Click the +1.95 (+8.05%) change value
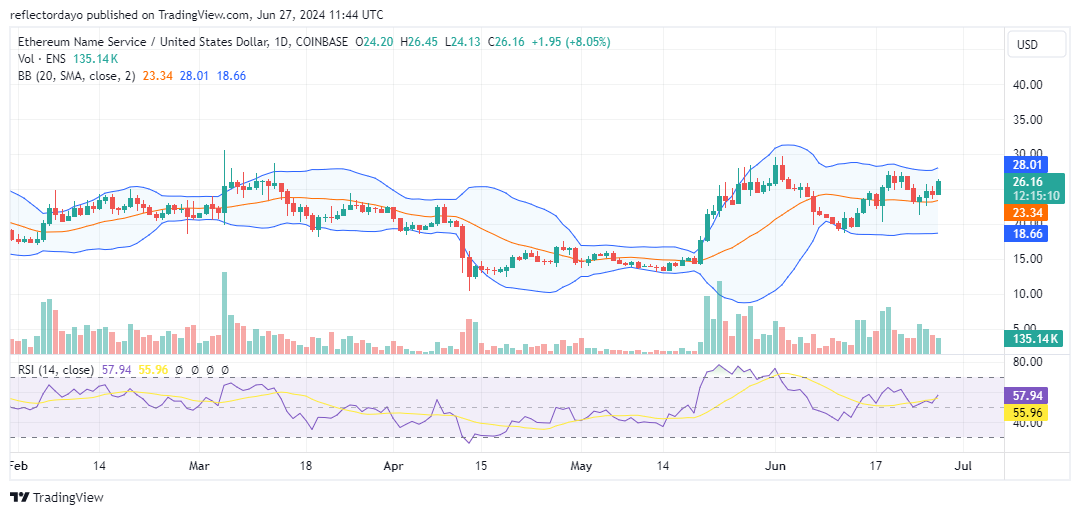Viewport: 1080px width, 515px height. [571, 42]
